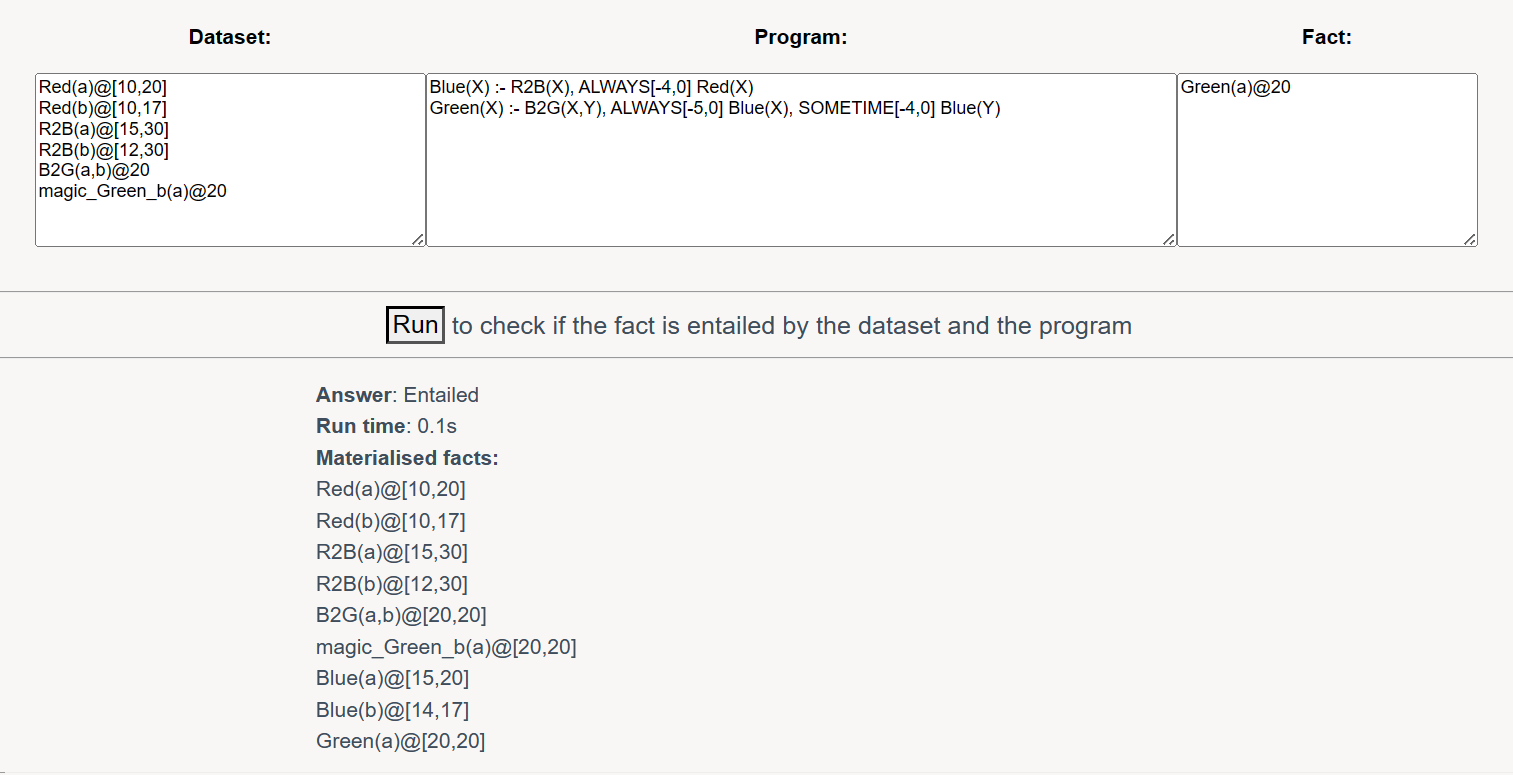1513x775 pixels.
Task: Click the Blue(X) rule in Program
Action: pos(591,87)
